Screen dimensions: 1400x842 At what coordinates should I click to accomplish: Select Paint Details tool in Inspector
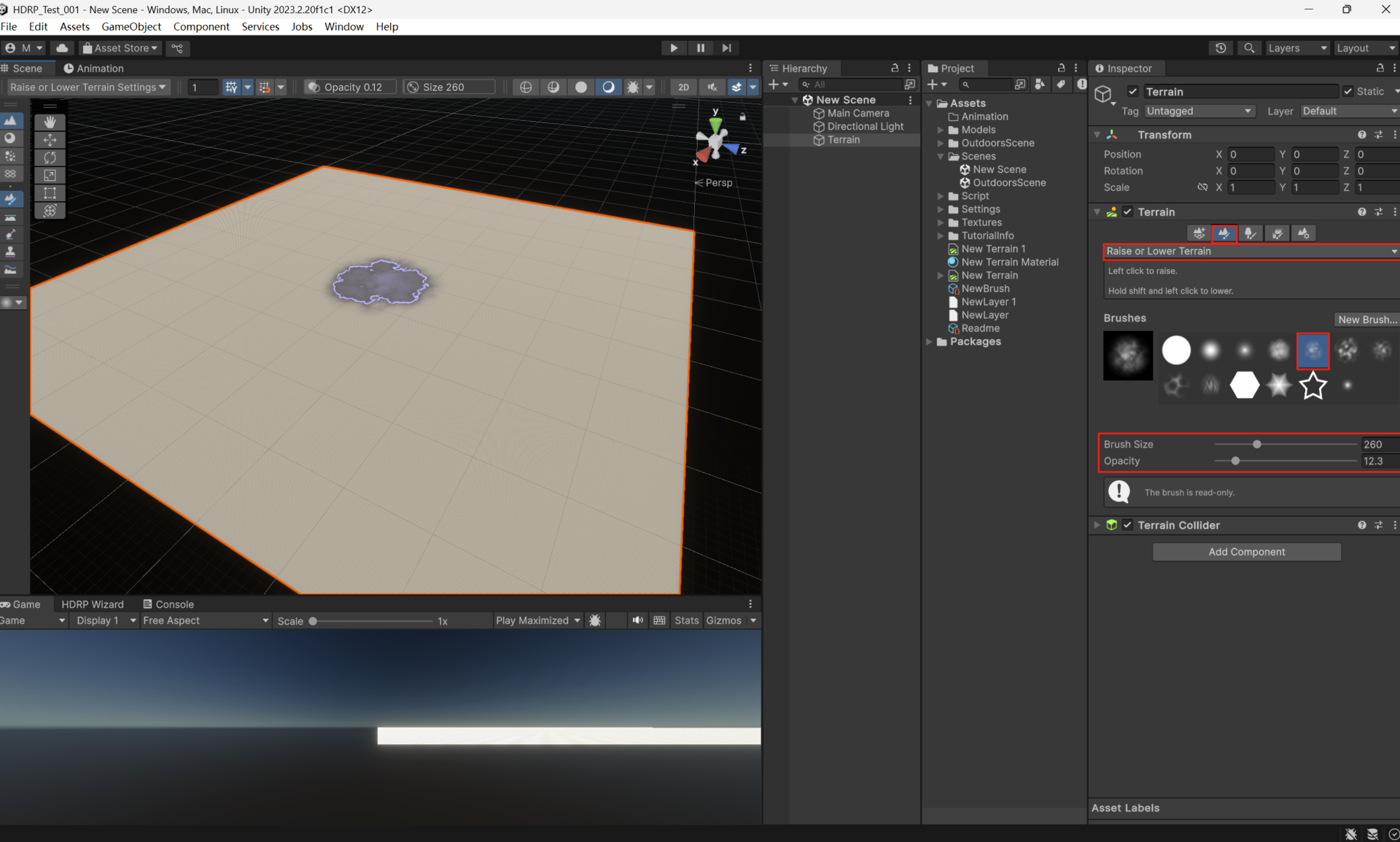point(1277,233)
